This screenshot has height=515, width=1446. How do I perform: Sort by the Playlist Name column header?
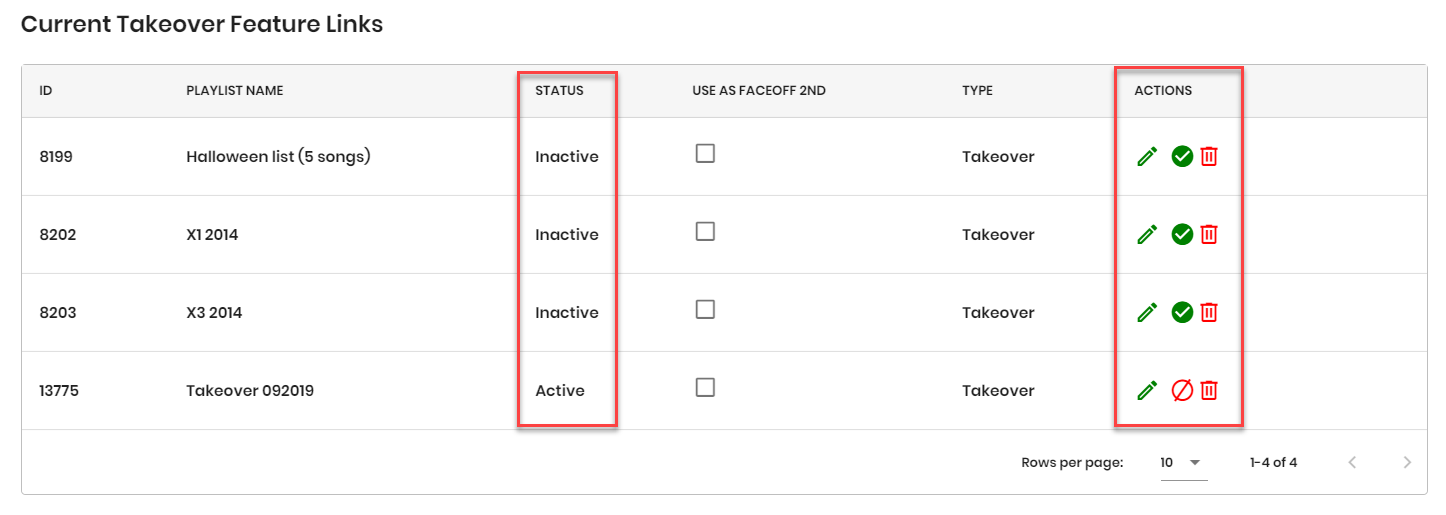click(x=234, y=91)
